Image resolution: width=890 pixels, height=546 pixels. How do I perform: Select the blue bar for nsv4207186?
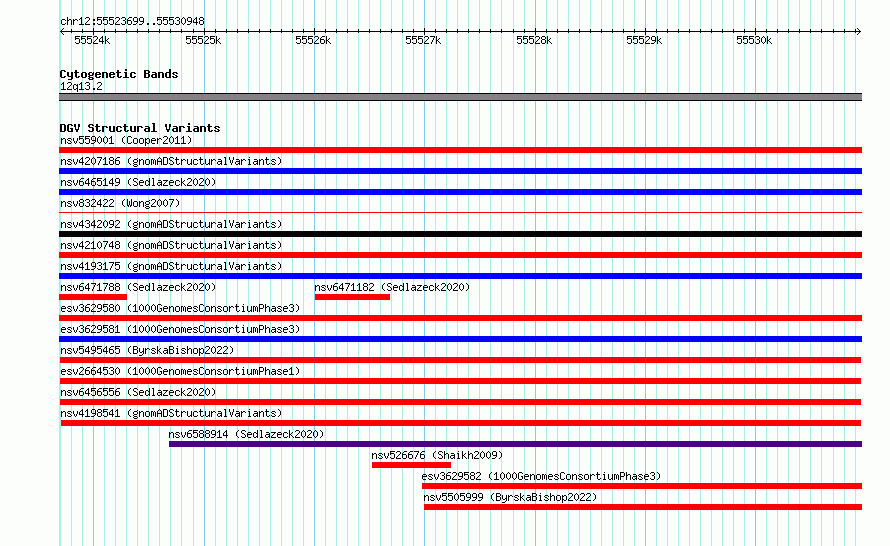460,171
